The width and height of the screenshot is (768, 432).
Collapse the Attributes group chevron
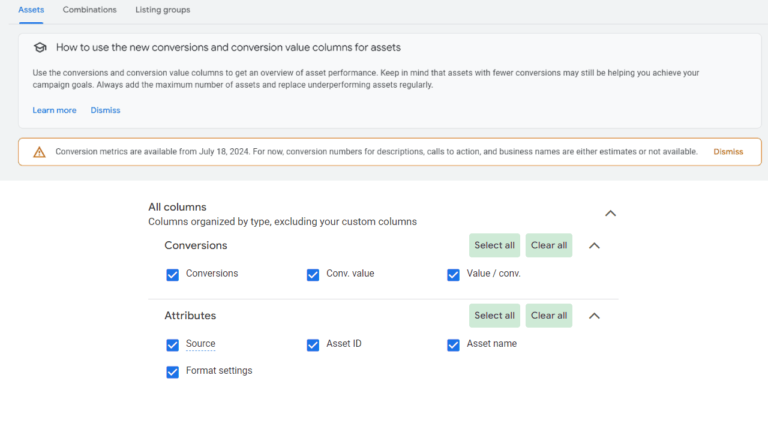[594, 316]
